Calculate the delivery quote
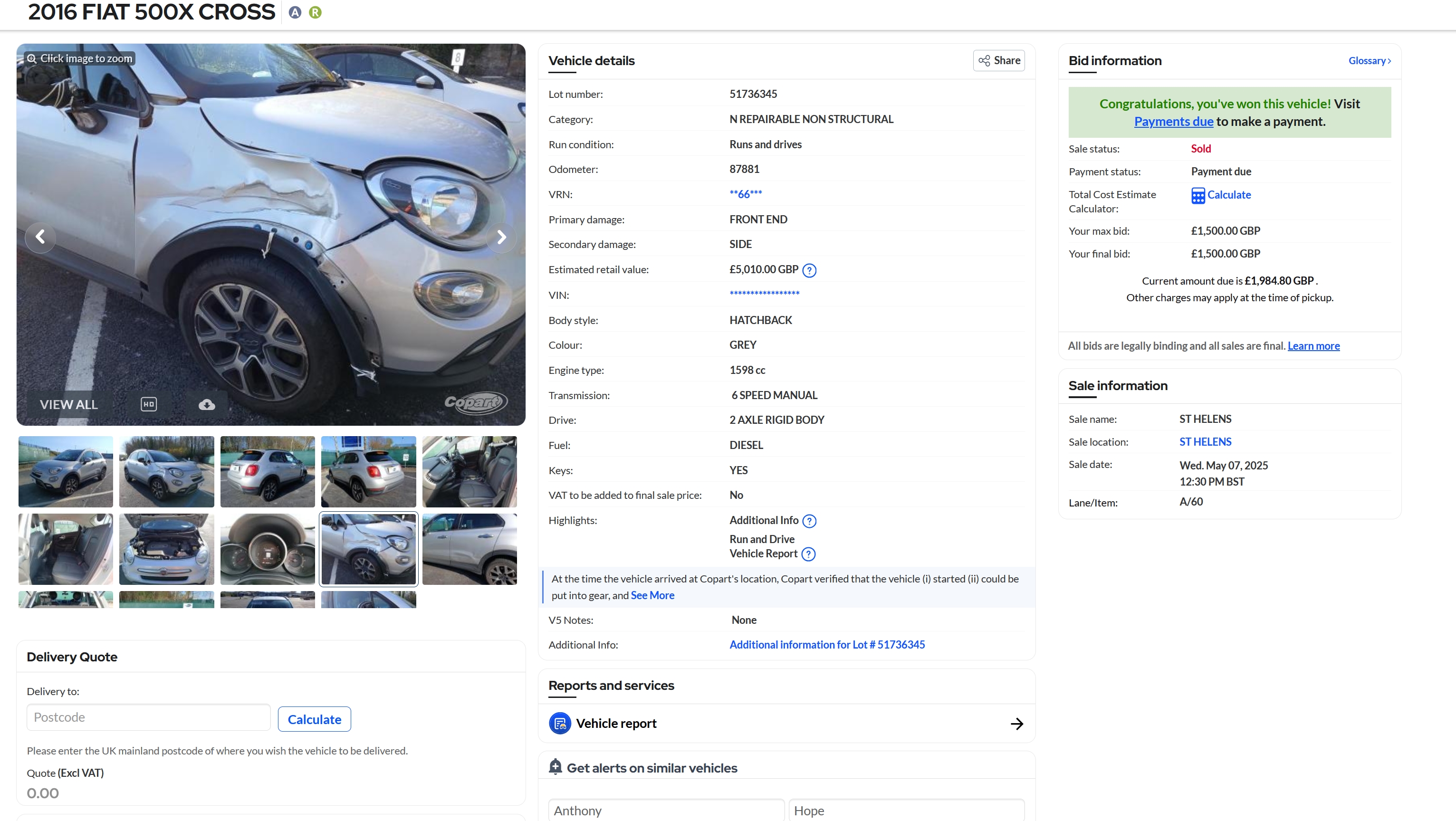This screenshot has height=821, width=1456. point(314,719)
